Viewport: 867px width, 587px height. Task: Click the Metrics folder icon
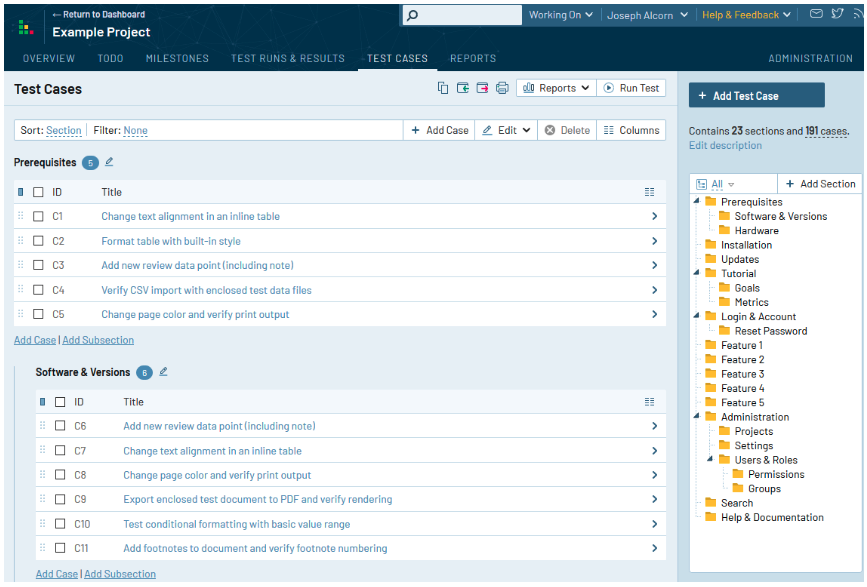click(x=724, y=302)
